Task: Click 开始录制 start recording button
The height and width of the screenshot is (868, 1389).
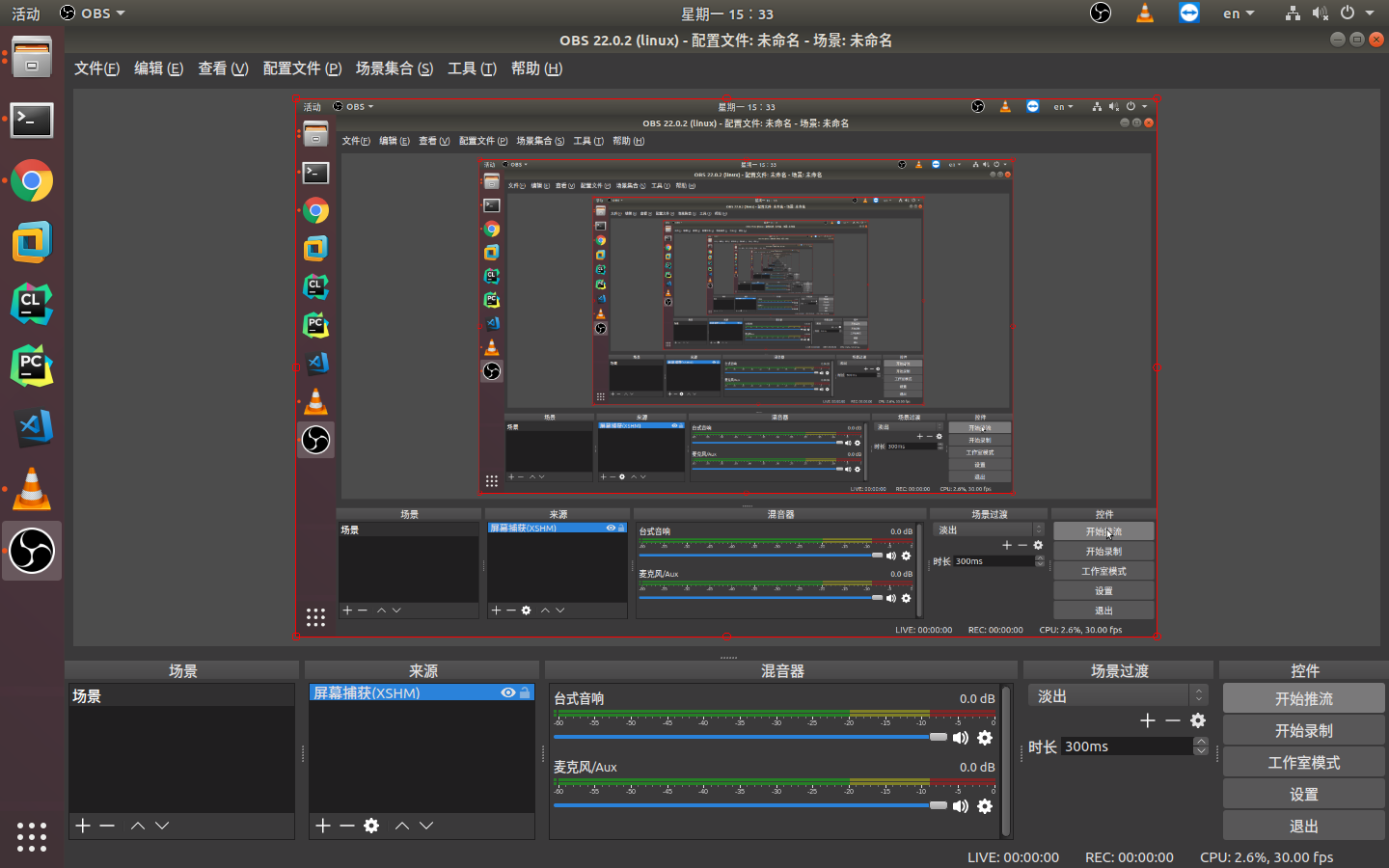Action: (x=1304, y=730)
